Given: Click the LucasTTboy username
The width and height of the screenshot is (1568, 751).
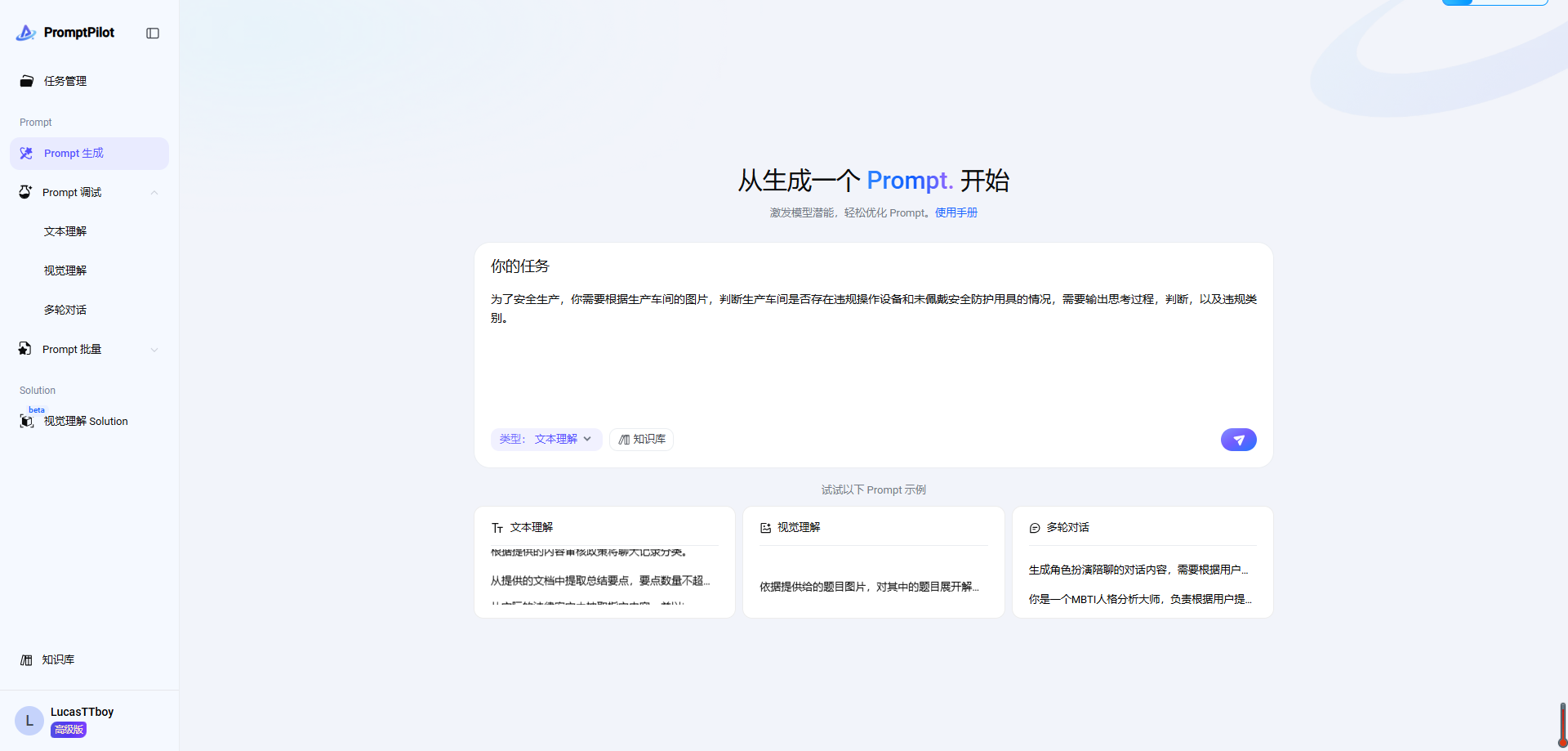Looking at the screenshot, I should pyautogui.click(x=82, y=712).
